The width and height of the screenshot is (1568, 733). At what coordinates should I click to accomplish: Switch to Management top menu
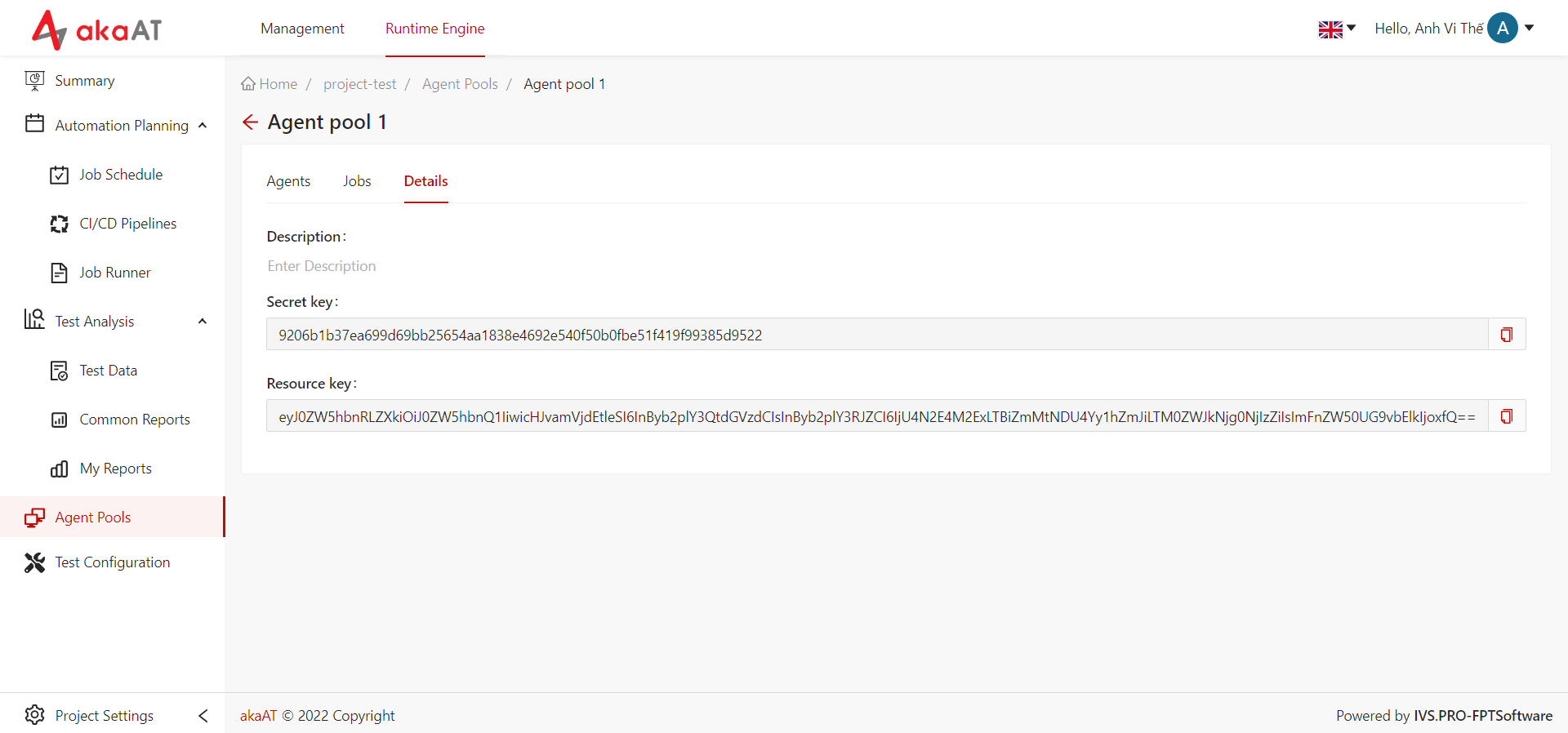[x=302, y=29]
